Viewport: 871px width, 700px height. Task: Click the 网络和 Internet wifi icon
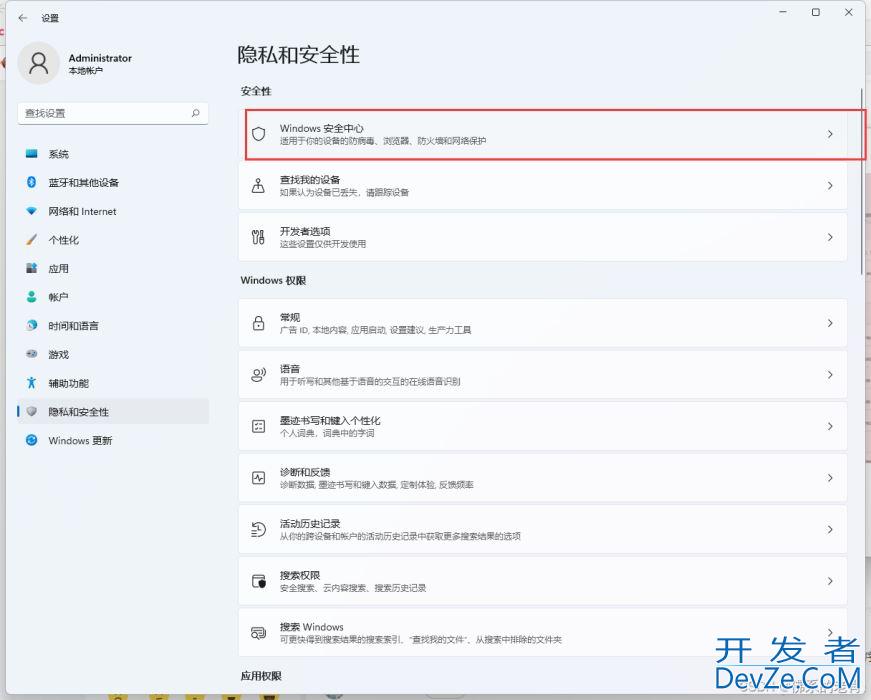point(32,211)
